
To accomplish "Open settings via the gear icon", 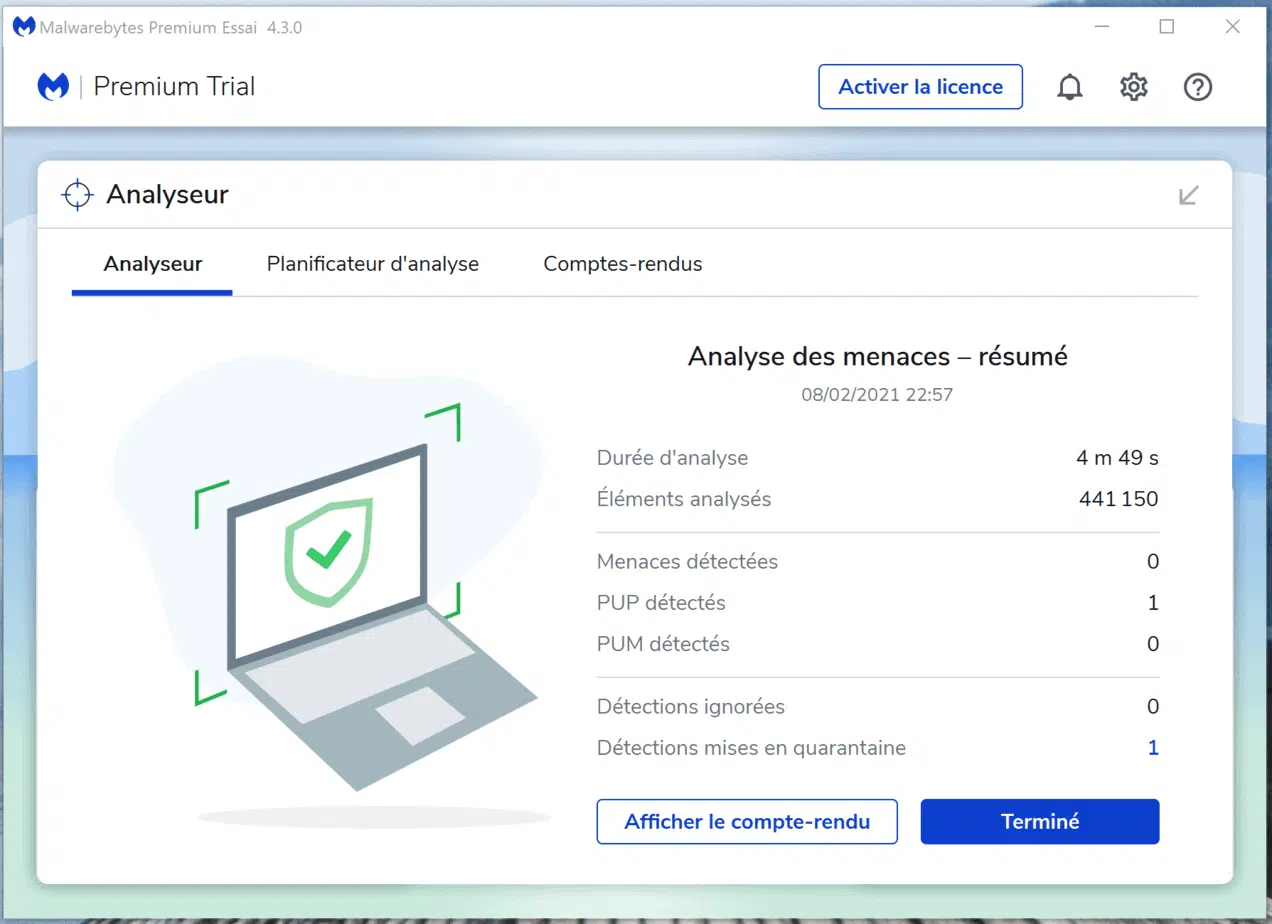I will [x=1133, y=87].
